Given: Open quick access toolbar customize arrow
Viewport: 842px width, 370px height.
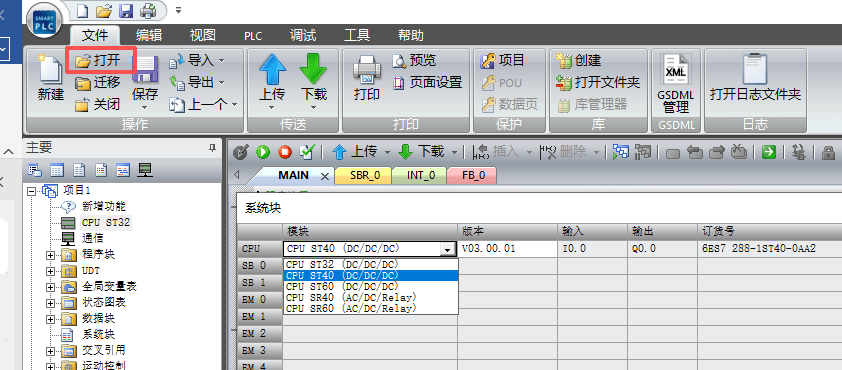Looking at the screenshot, I should coord(178,10).
